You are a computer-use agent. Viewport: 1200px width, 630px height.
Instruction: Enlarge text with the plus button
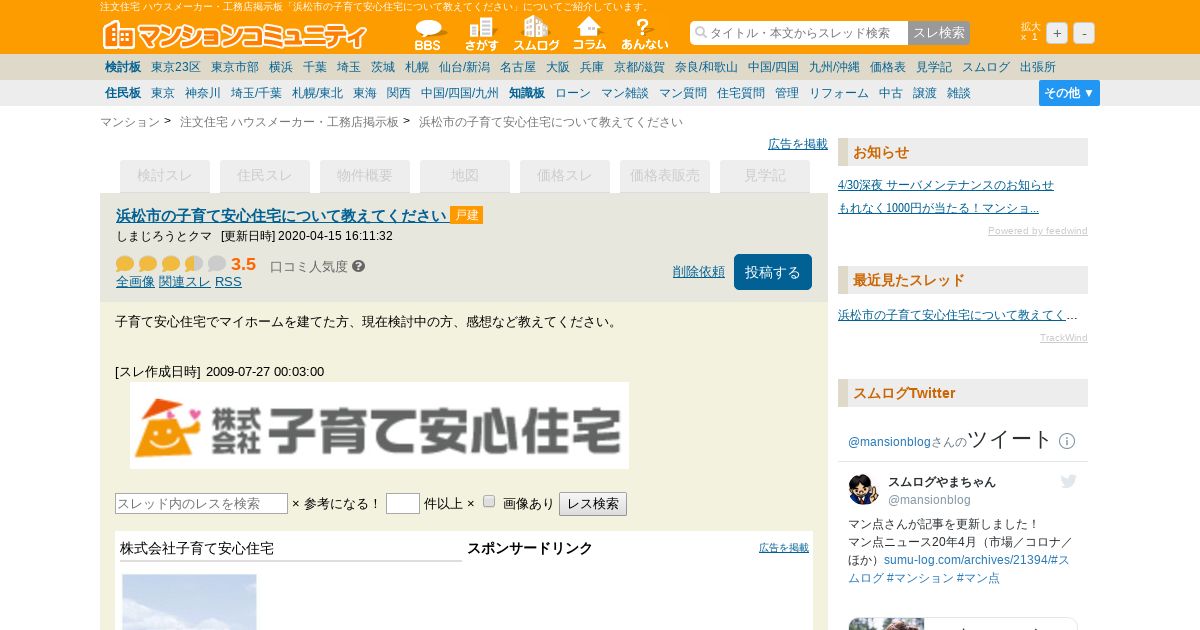(x=1057, y=33)
